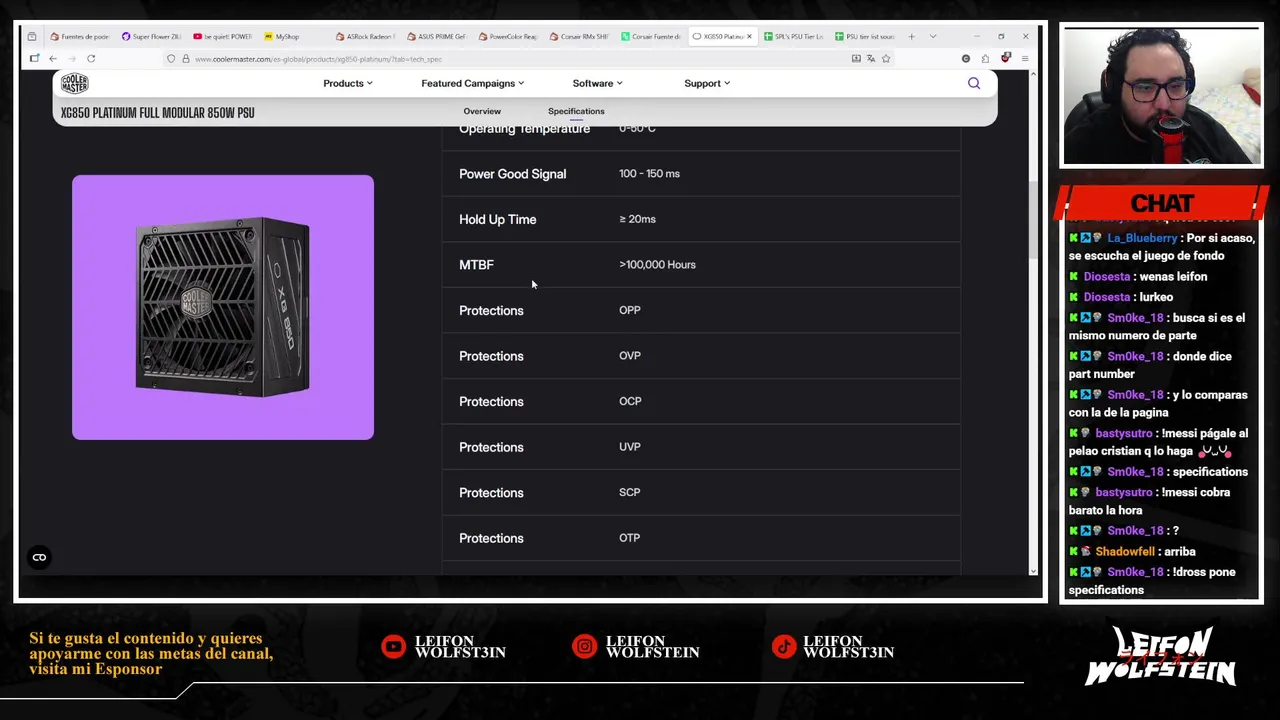Click the SCP protection value
1280x720 pixels.
coord(629,492)
